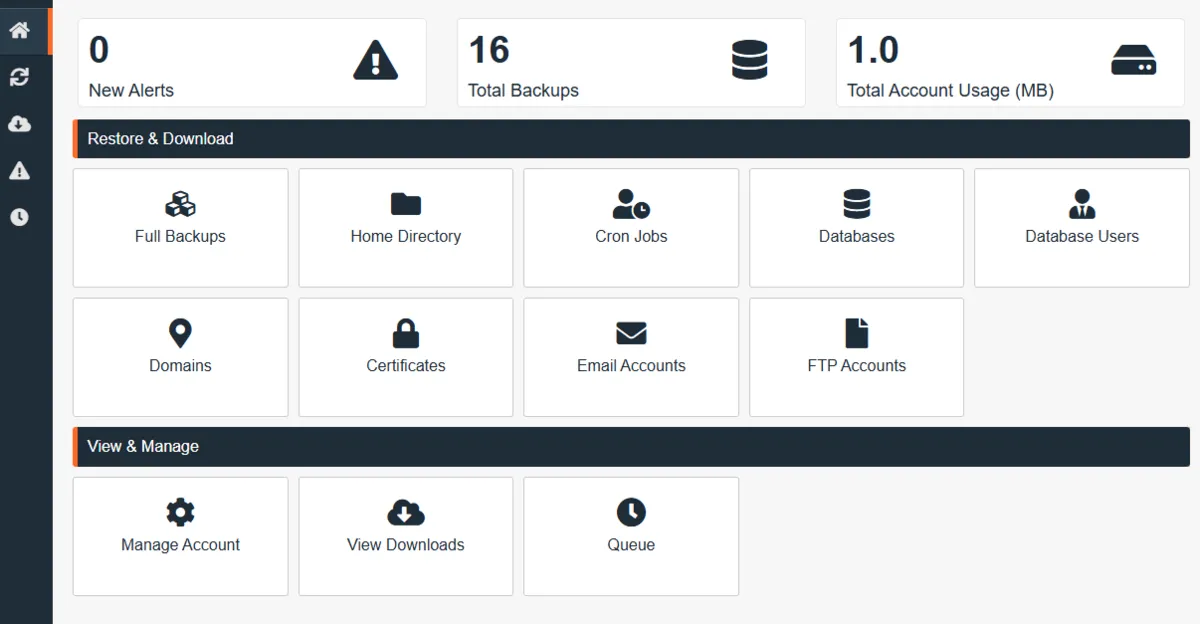The image size is (1200, 624).
Task: Click the database icon in Total Backups card
Action: coord(750,60)
